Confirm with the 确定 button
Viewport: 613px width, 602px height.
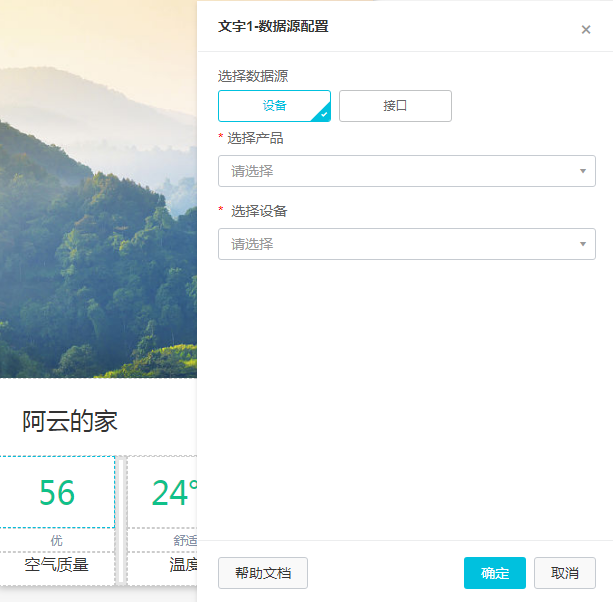[x=495, y=573]
